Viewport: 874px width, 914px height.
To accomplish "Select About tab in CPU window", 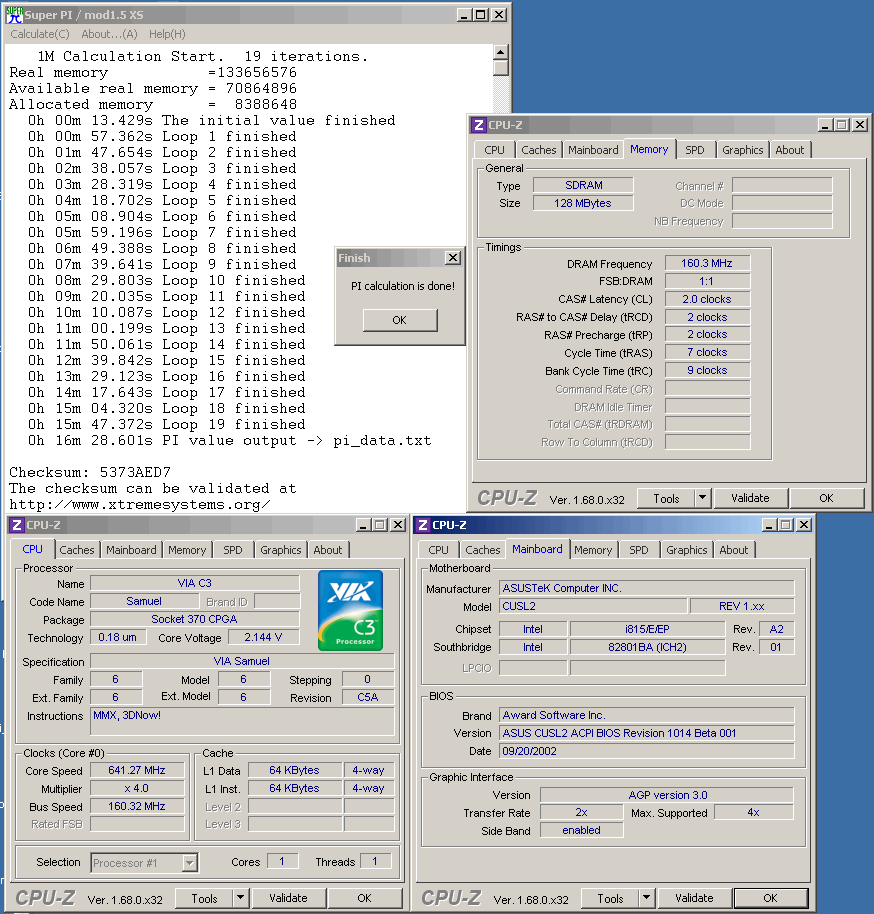I will (328, 550).
